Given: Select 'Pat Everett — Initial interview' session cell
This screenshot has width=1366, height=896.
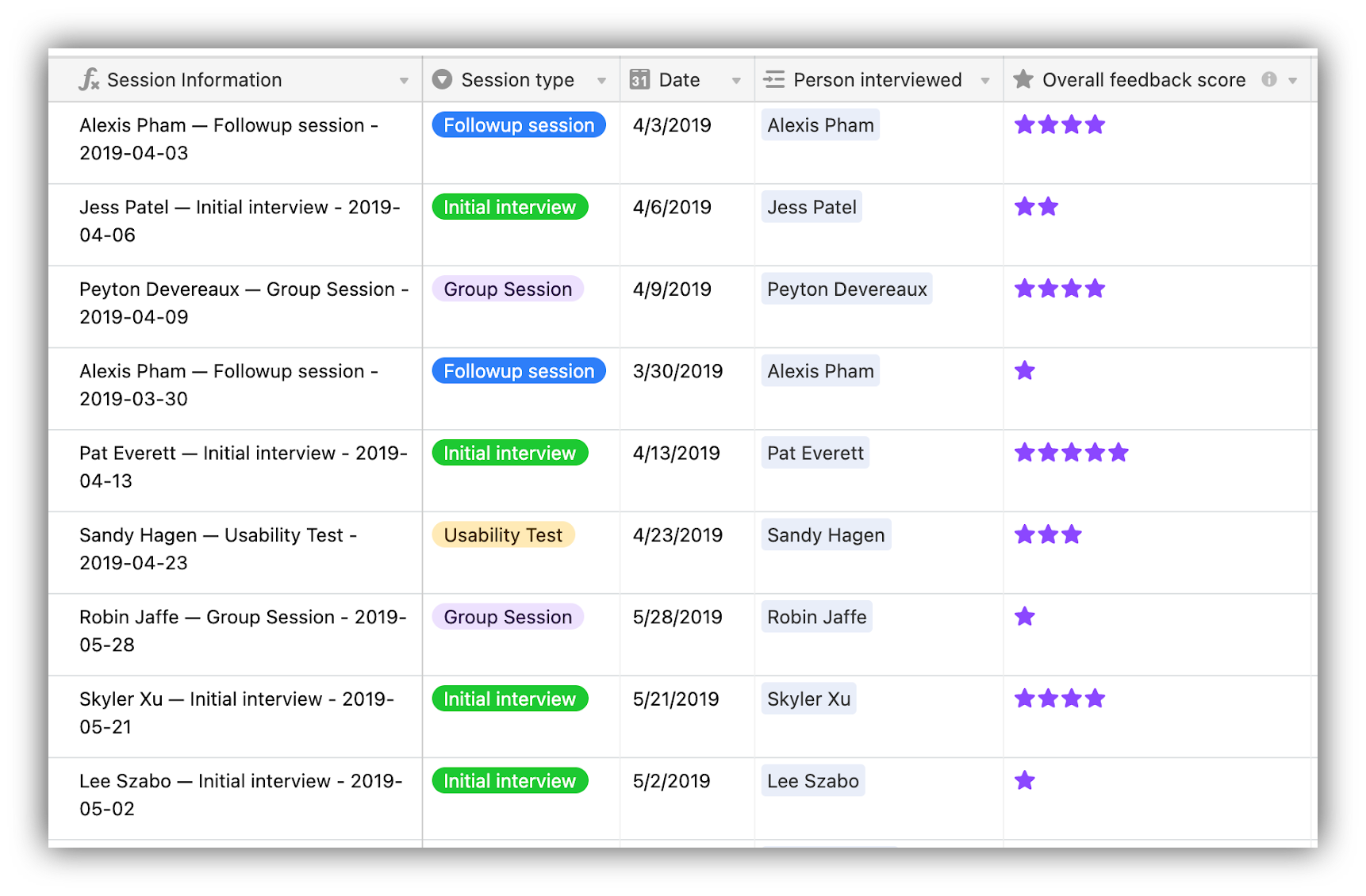Looking at the screenshot, I should click(x=235, y=470).
